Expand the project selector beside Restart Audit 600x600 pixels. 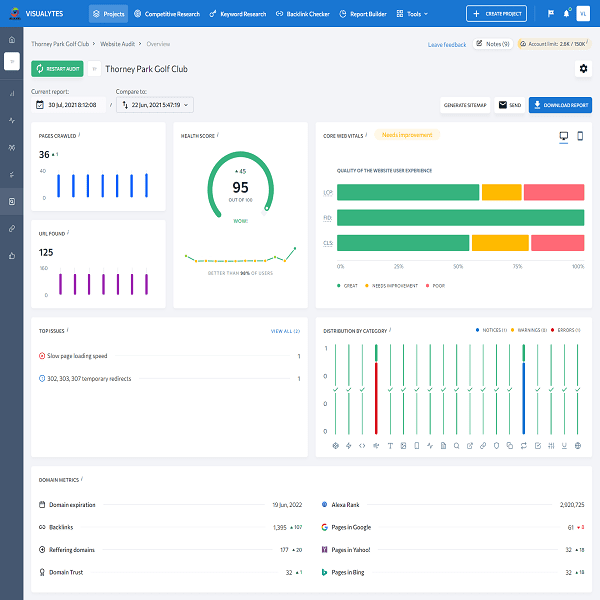pyautogui.click(x=94, y=69)
